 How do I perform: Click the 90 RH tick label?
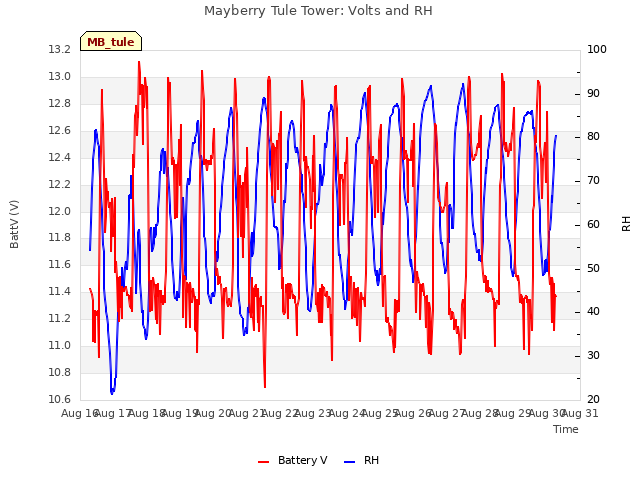593,93
